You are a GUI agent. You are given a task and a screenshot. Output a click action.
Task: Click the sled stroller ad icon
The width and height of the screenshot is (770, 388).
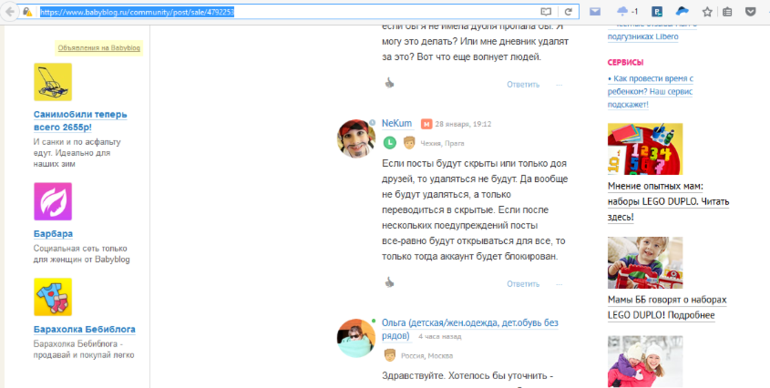(53, 82)
